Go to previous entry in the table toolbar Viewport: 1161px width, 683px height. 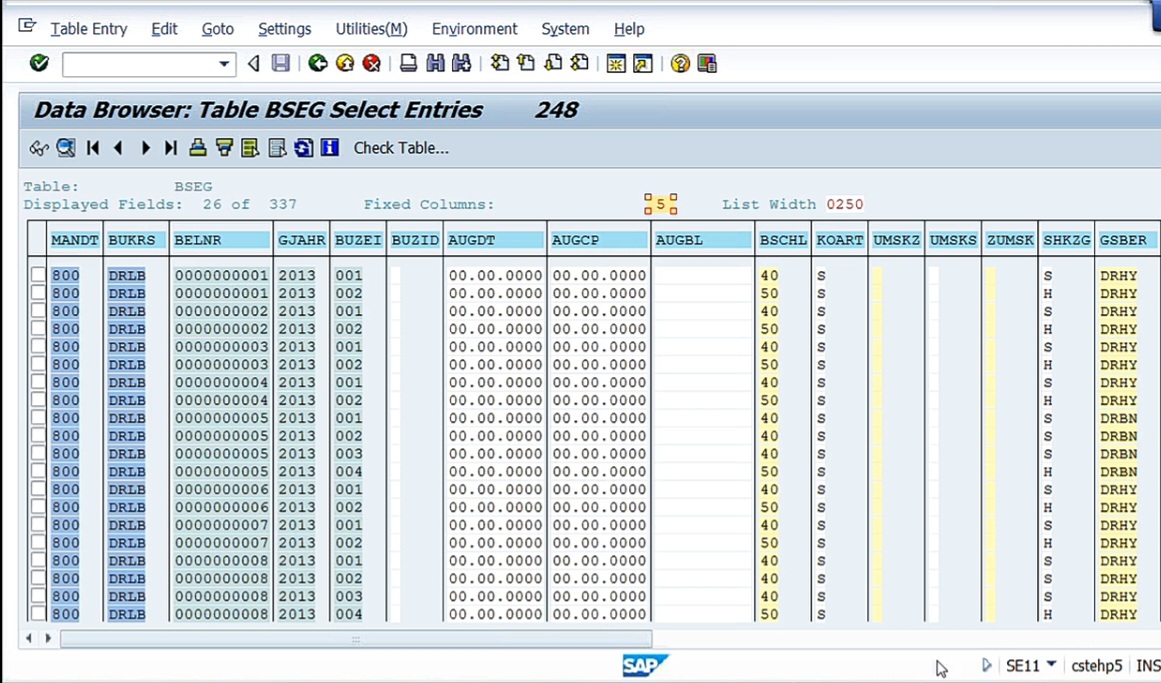118,148
